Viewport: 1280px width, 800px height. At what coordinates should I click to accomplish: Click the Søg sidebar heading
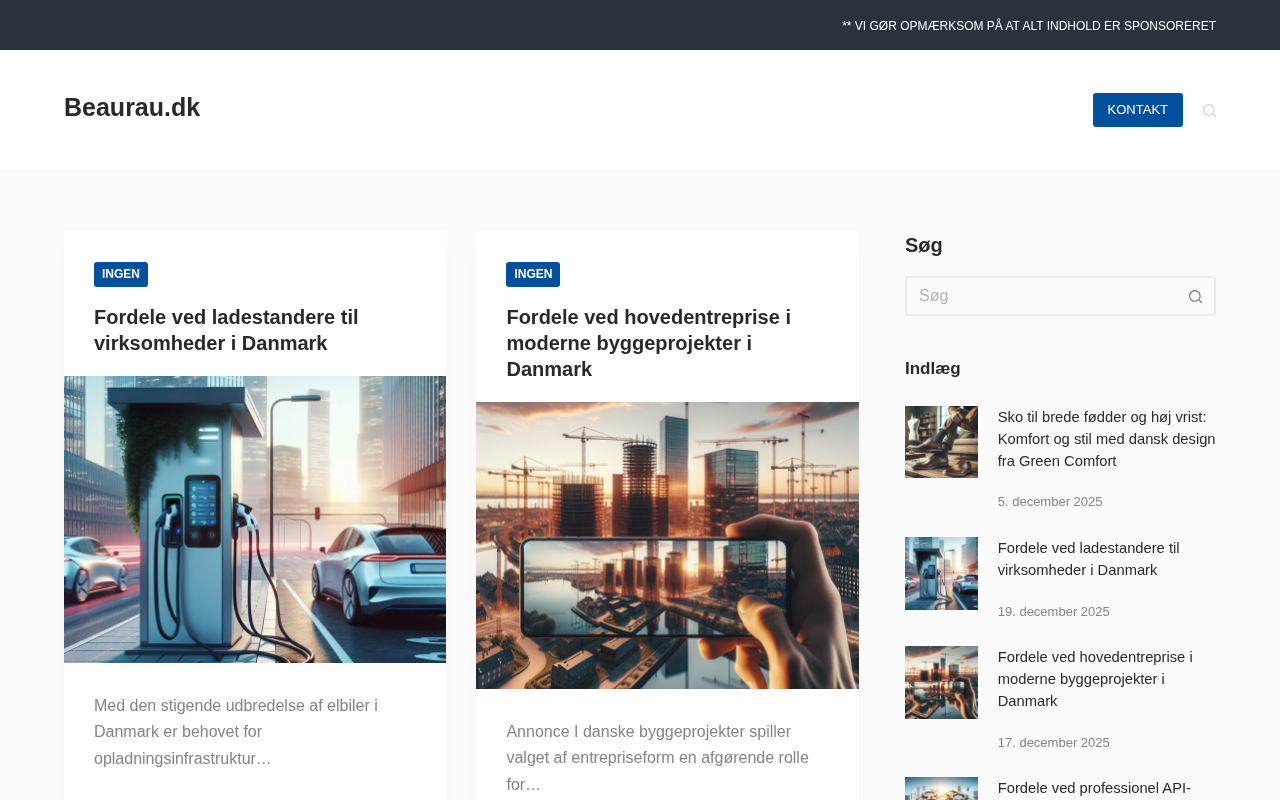pyautogui.click(x=924, y=245)
